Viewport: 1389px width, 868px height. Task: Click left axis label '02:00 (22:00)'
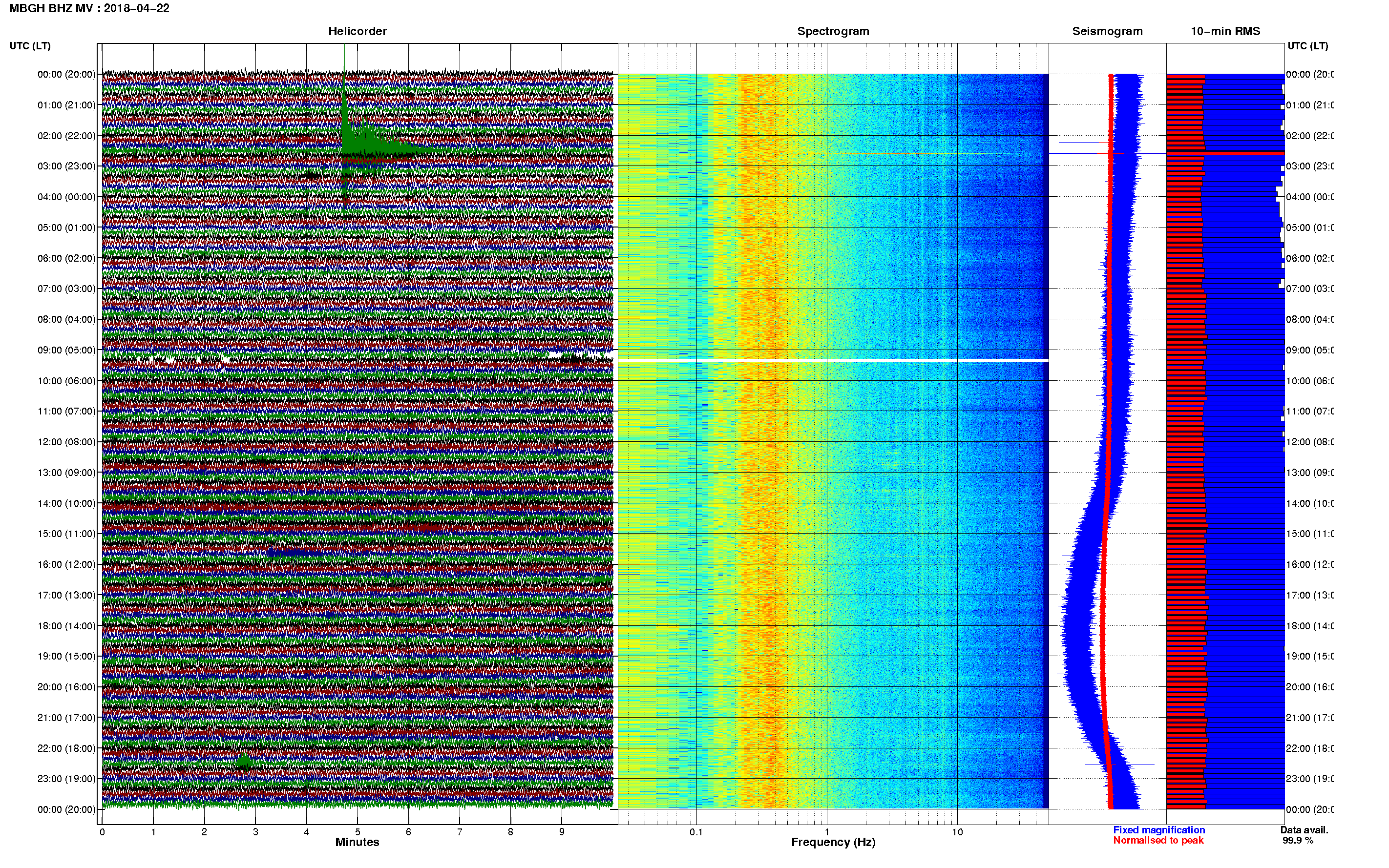66,136
